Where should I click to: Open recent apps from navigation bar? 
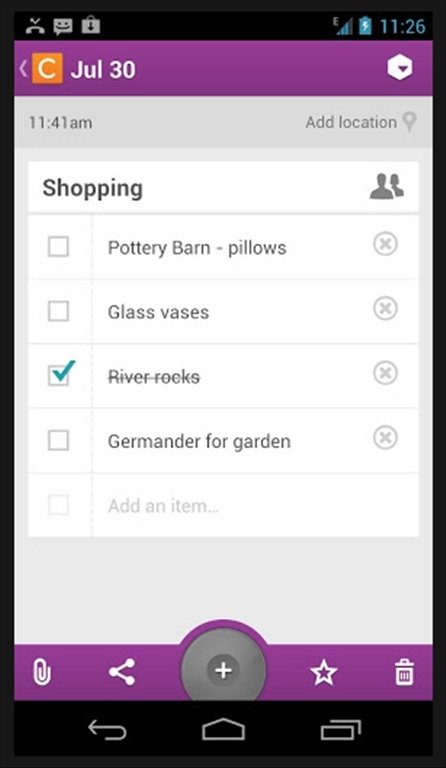pos(341,729)
